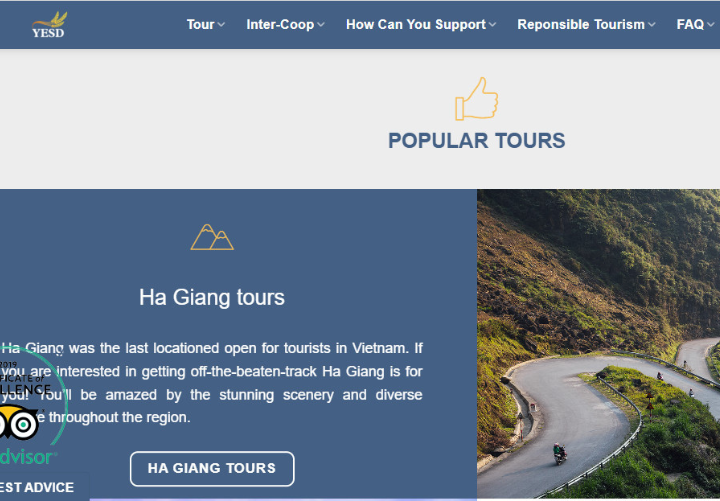720x501 pixels.
Task: Open the Reponsible Tourism menu
Action: point(581,24)
